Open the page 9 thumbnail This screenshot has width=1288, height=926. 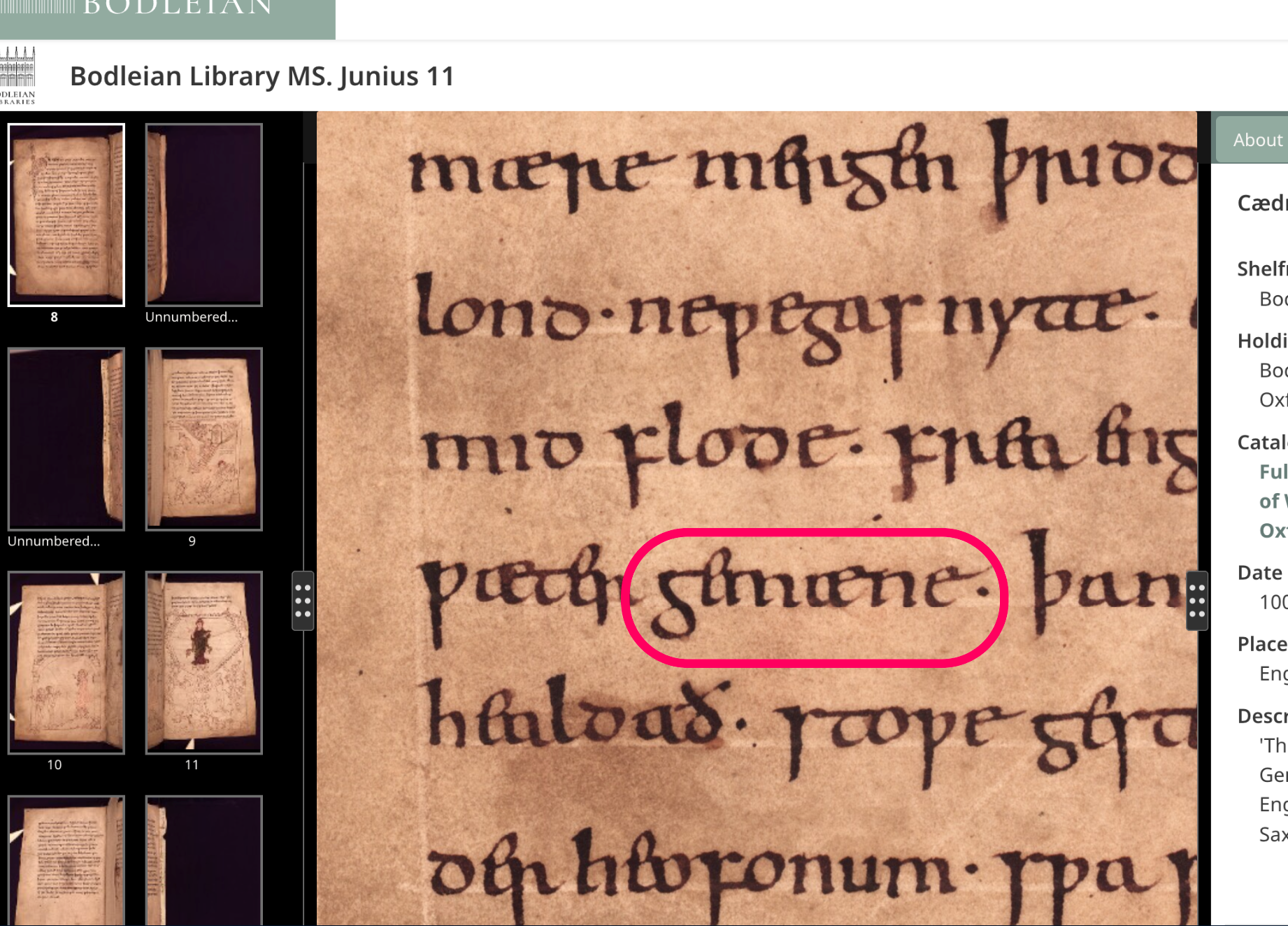(x=203, y=439)
